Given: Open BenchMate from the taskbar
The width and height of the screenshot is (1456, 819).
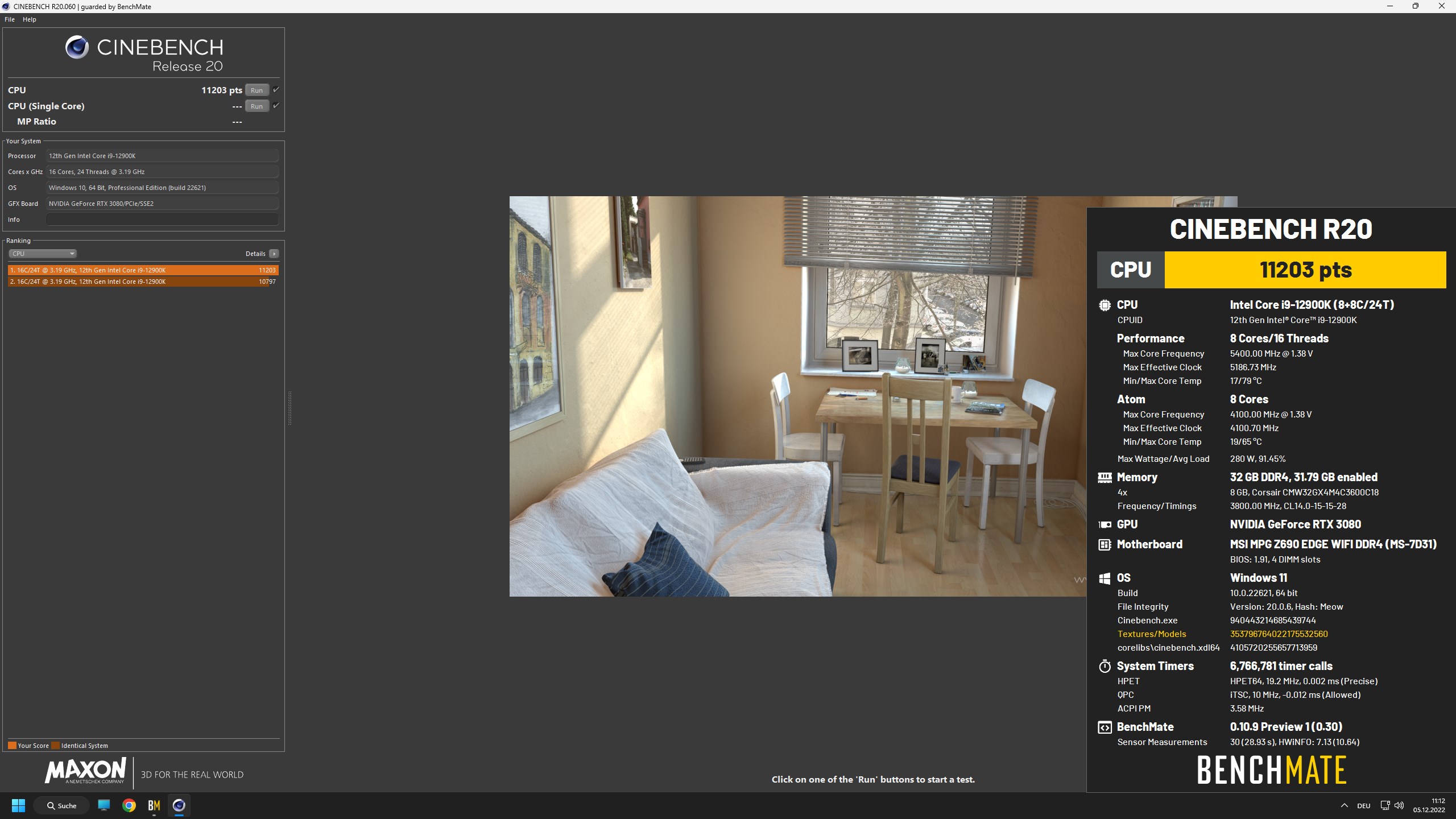Looking at the screenshot, I should pos(154,805).
